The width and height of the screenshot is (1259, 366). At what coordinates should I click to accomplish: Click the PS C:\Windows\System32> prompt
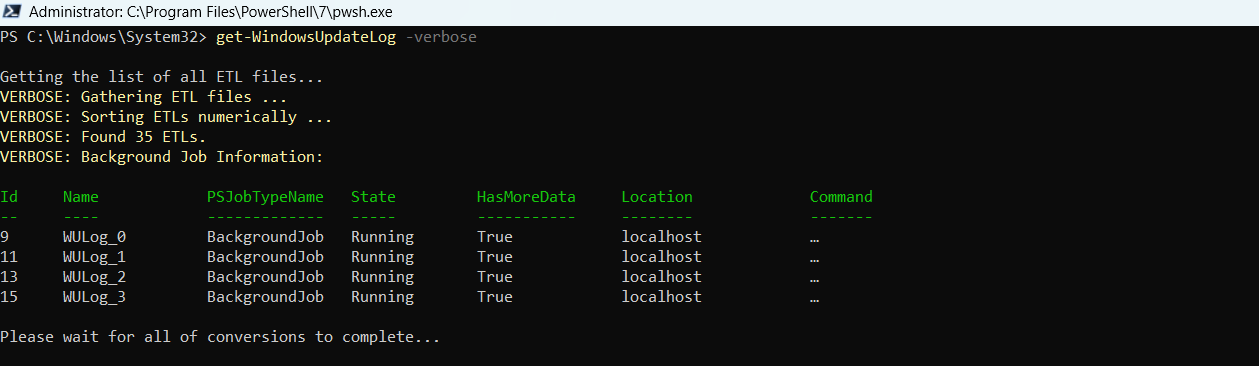click(104, 37)
